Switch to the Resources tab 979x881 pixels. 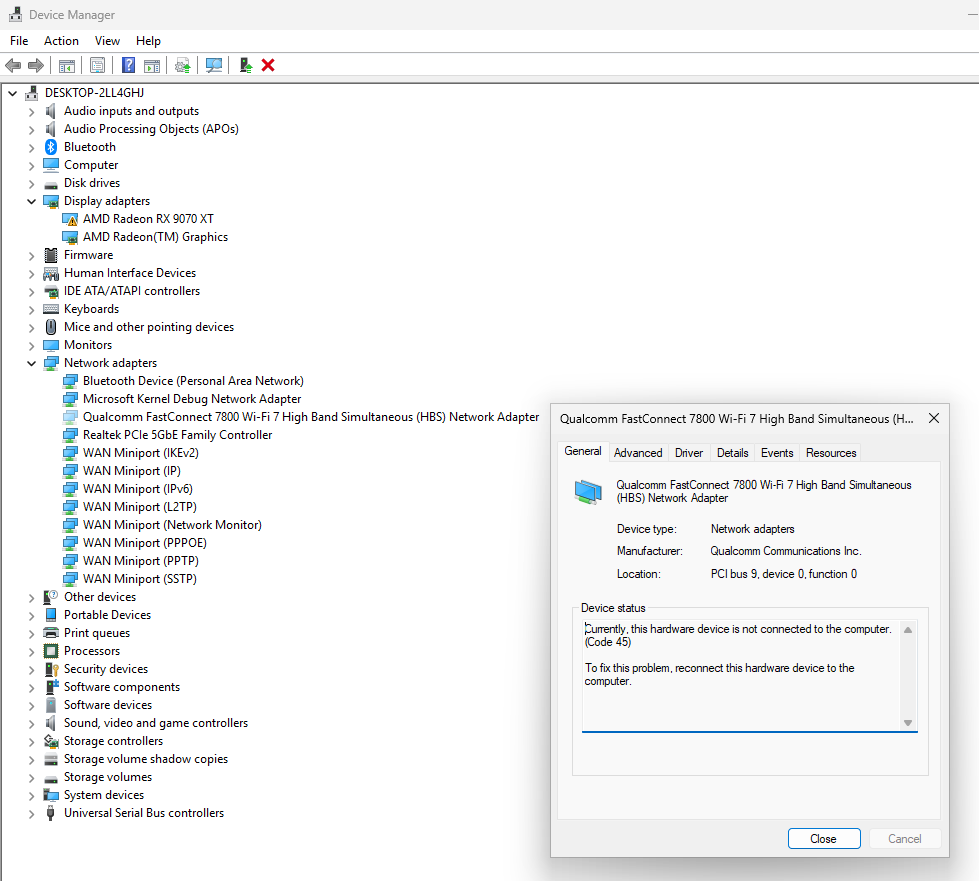(831, 453)
